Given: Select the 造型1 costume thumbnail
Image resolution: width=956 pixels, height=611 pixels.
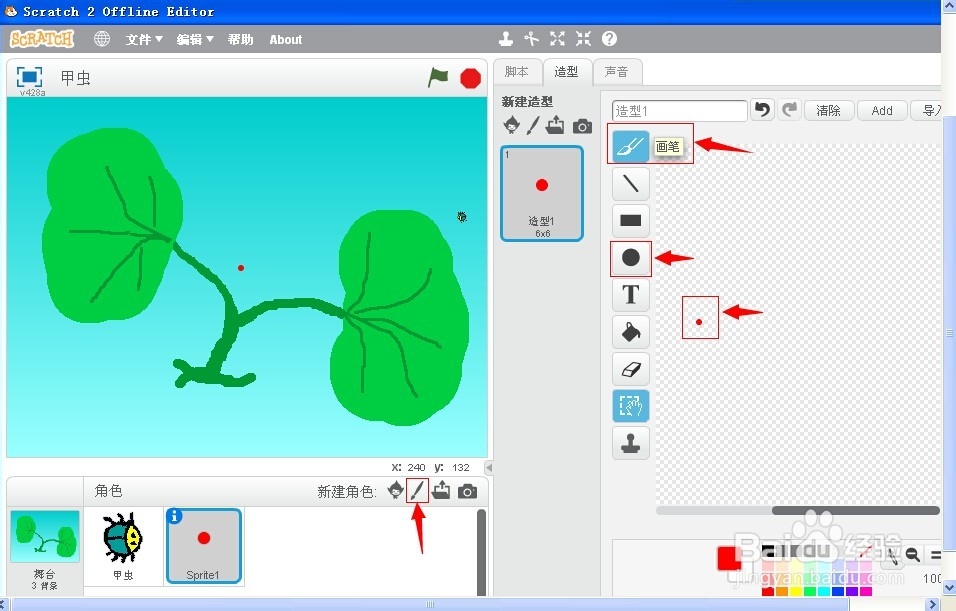Looking at the screenshot, I should 542,193.
